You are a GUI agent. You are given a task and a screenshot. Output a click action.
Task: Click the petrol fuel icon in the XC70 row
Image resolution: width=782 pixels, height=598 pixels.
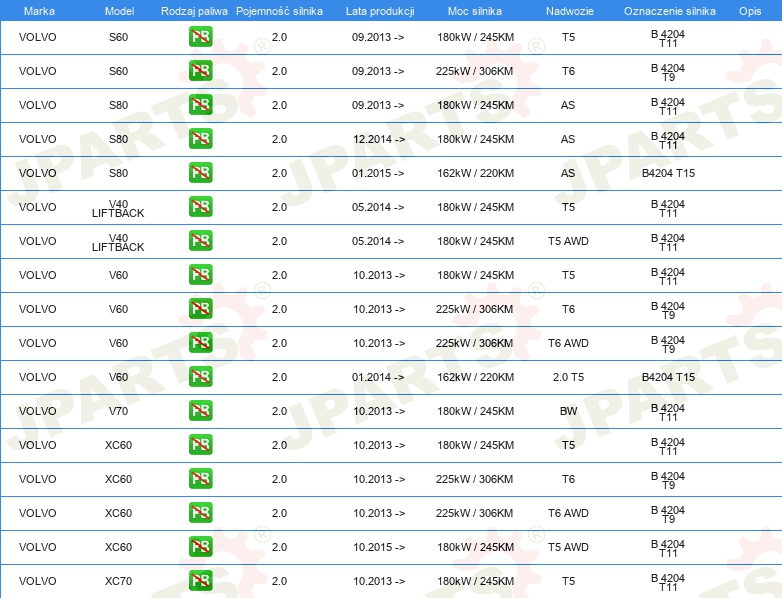click(200, 581)
